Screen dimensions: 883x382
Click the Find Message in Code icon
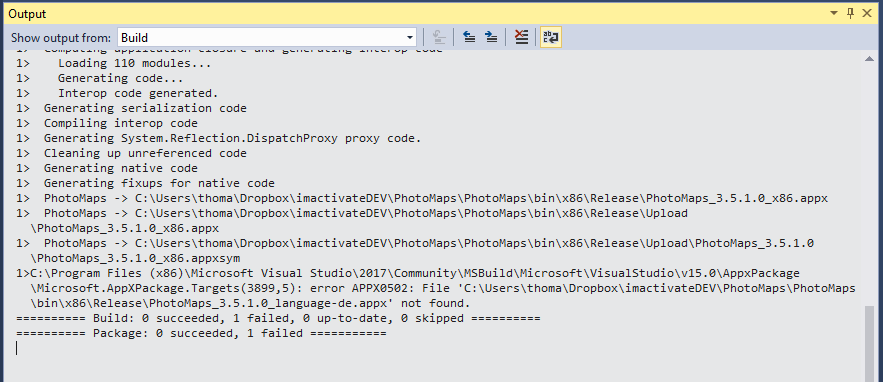pyautogui.click(x=439, y=38)
